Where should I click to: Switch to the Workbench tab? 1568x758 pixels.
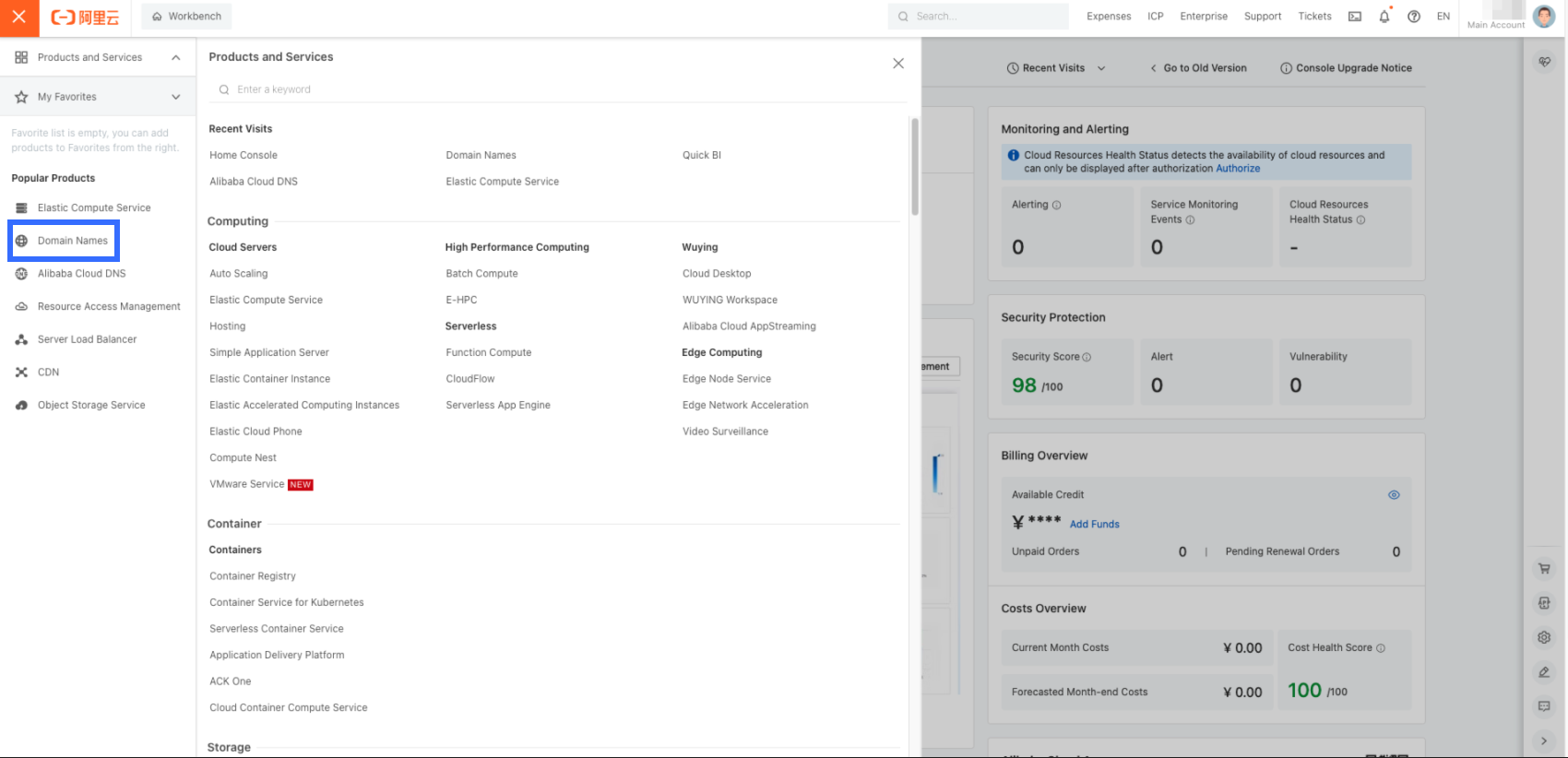(186, 17)
